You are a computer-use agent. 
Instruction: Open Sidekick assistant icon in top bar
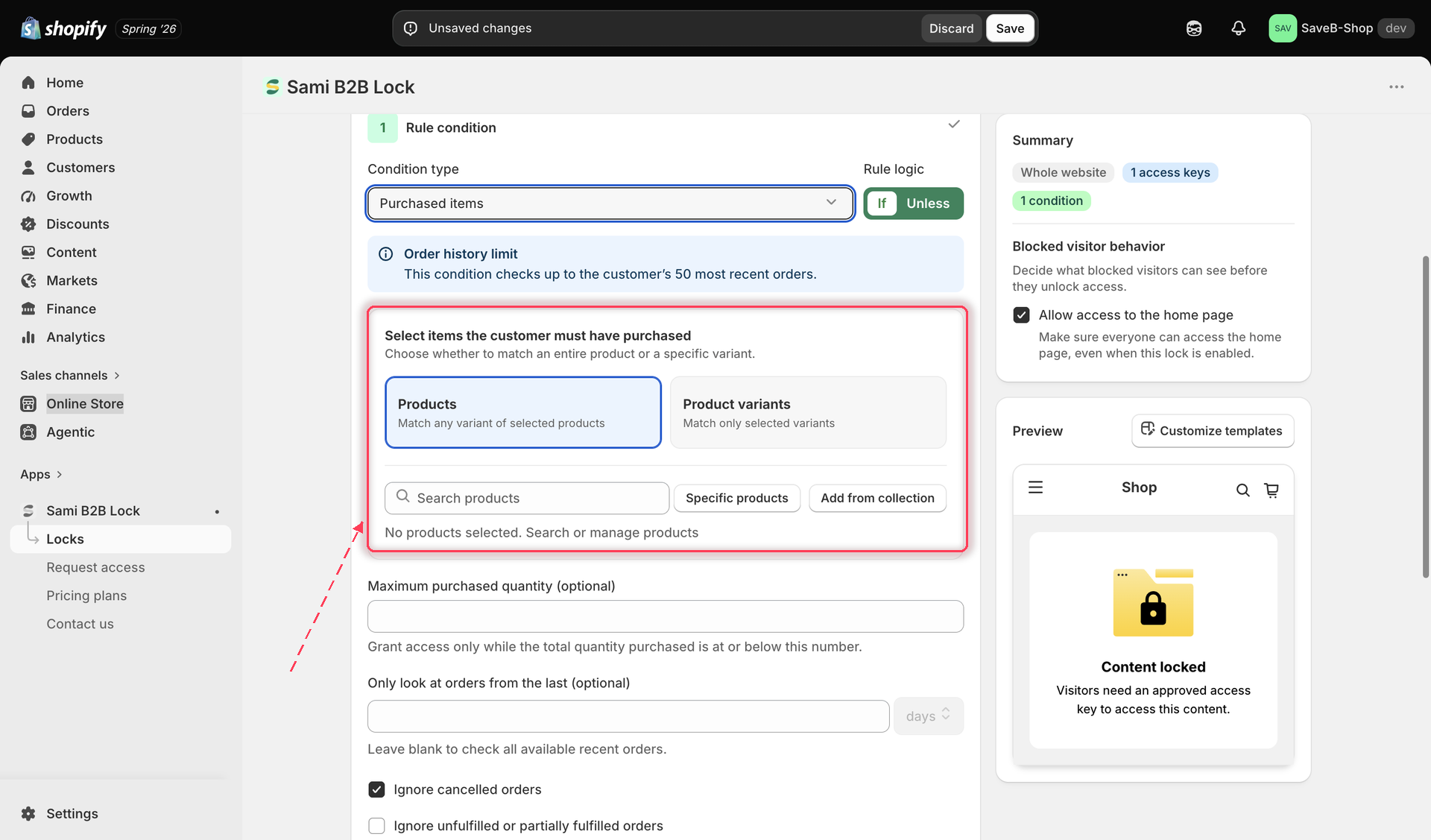click(x=1194, y=28)
